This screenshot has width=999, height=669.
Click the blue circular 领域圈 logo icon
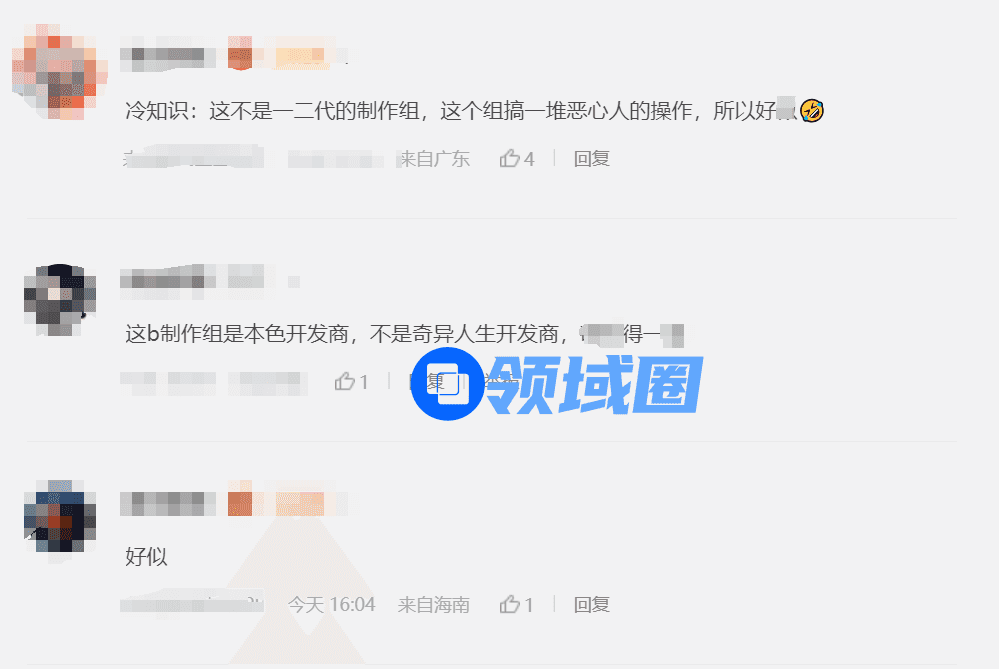coord(447,384)
